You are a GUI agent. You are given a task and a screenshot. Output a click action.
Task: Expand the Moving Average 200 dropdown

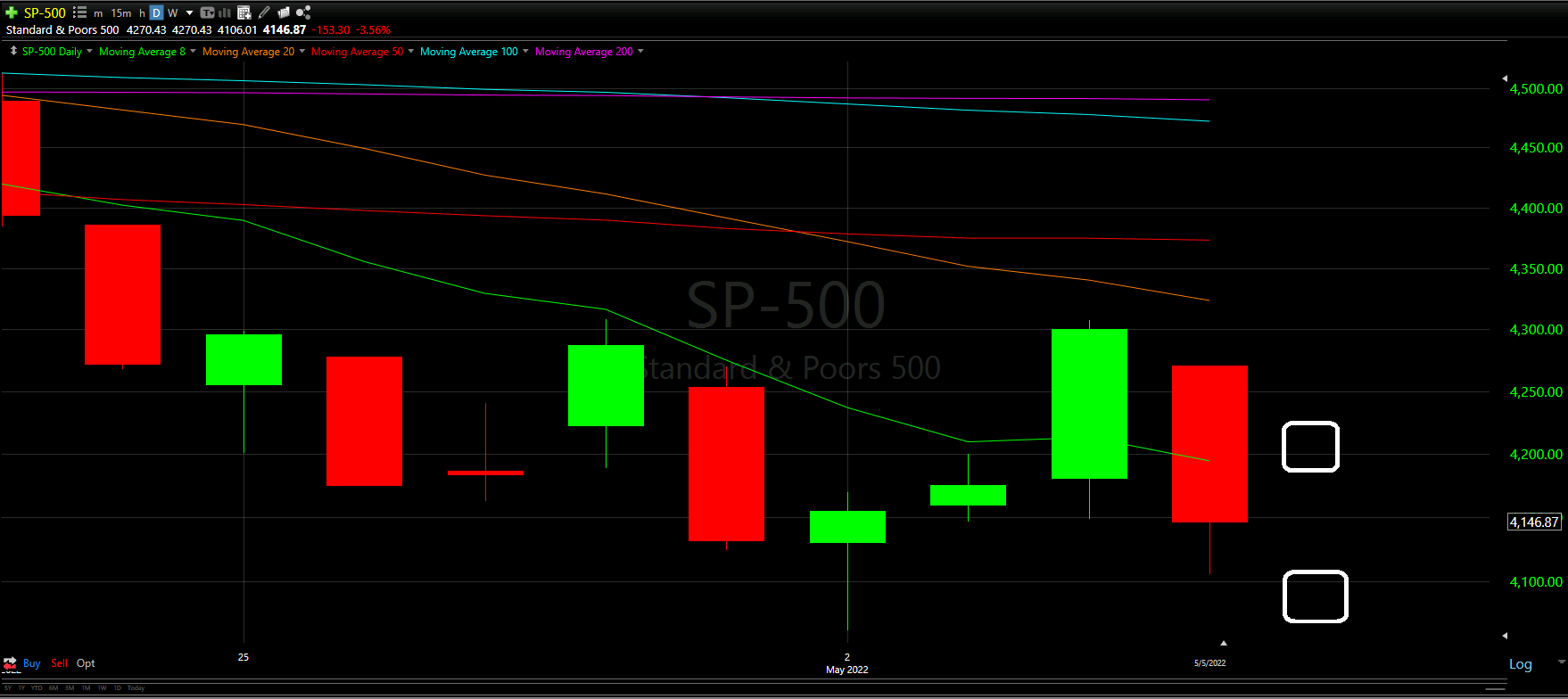click(640, 51)
